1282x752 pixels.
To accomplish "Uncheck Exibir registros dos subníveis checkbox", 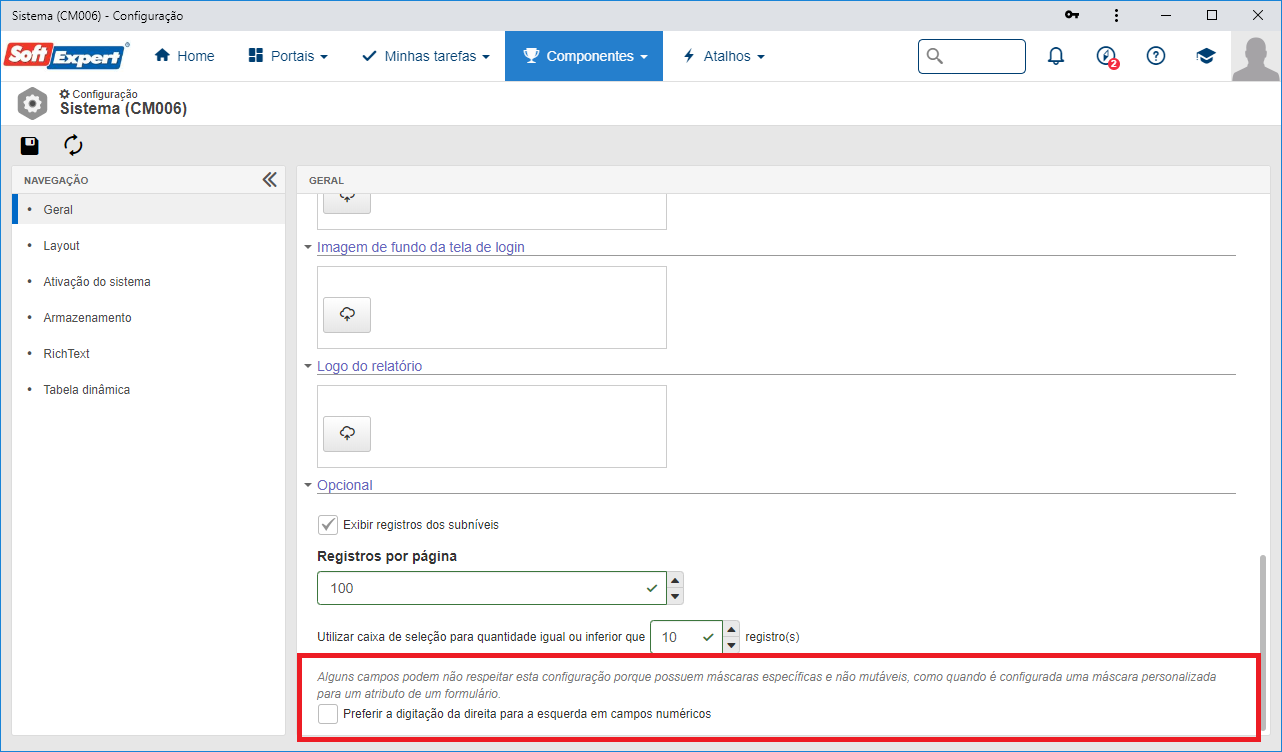I will pyautogui.click(x=327, y=524).
